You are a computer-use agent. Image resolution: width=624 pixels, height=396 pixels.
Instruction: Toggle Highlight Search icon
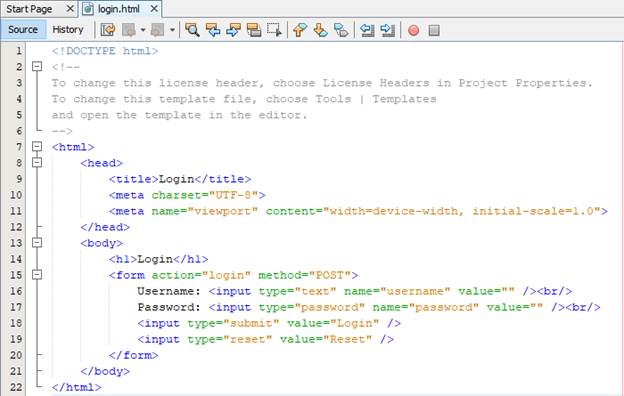(x=254, y=30)
